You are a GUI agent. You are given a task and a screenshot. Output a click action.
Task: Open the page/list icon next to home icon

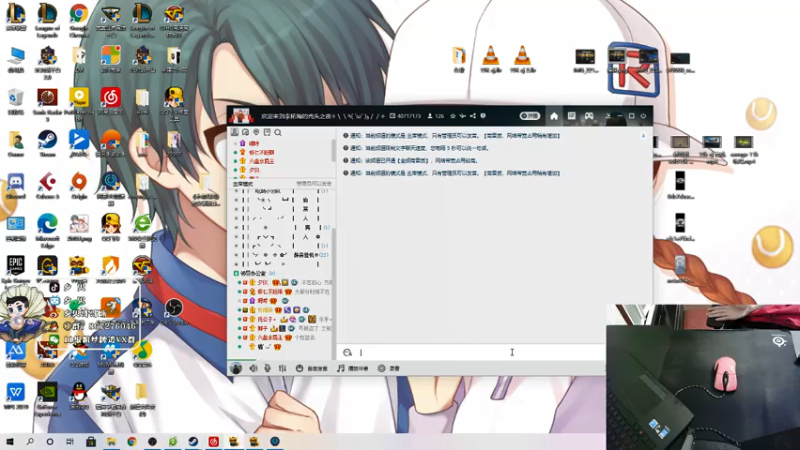571,116
